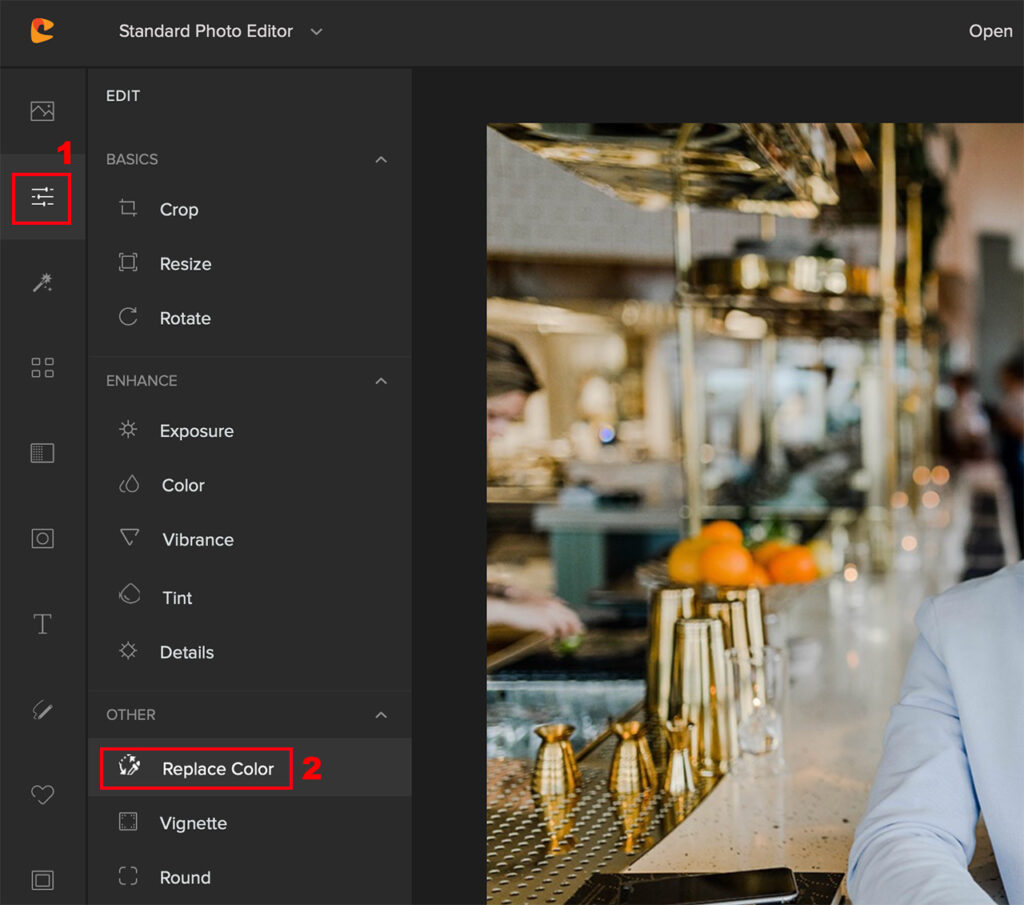Choose the Vignette option
The width and height of the screenshot is (1024, 905).
pyautogui.click(x=249, y=823)
